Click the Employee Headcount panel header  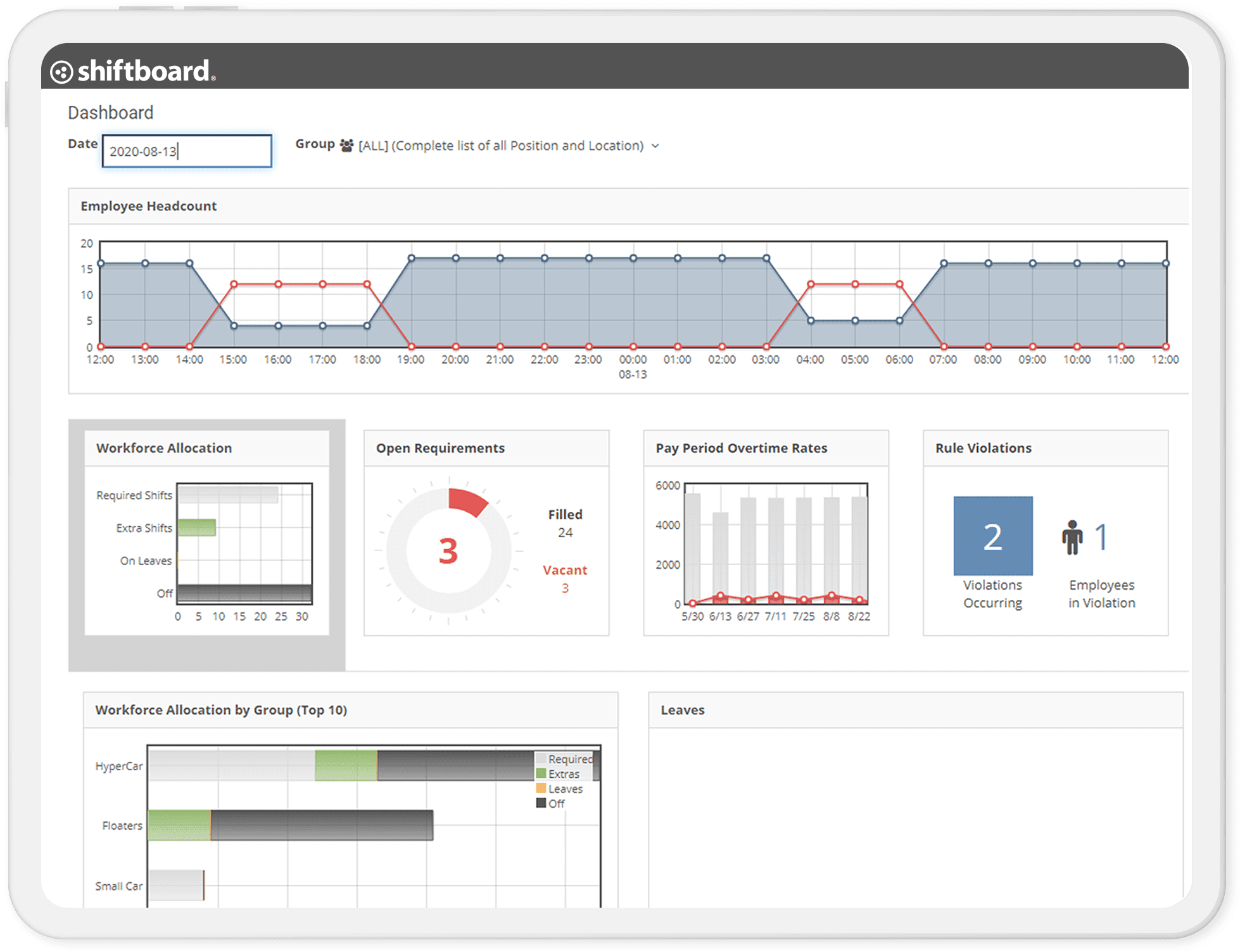coord(628,206)
